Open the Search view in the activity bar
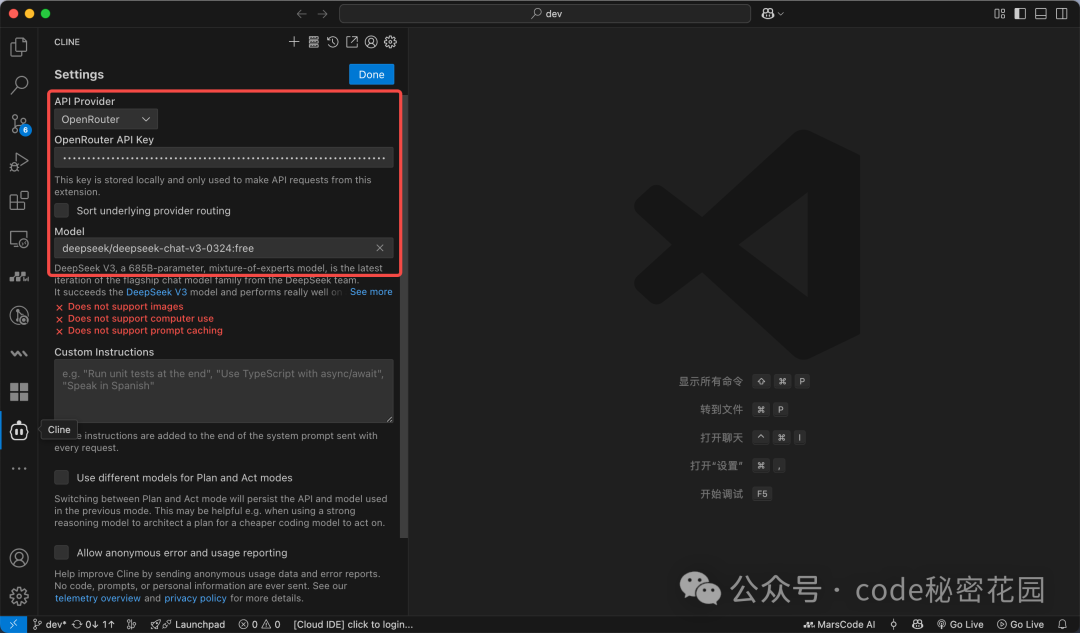This screenshot has width=1080, height=633. (18, 85)
